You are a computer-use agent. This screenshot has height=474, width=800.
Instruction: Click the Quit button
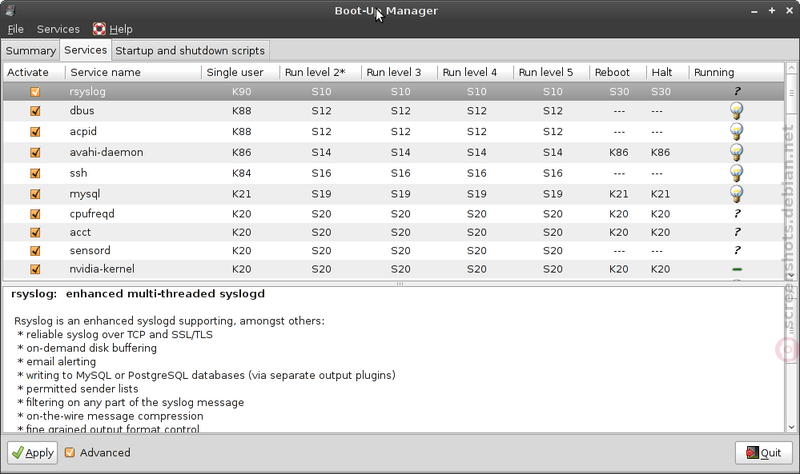click(x=764, y=453)
